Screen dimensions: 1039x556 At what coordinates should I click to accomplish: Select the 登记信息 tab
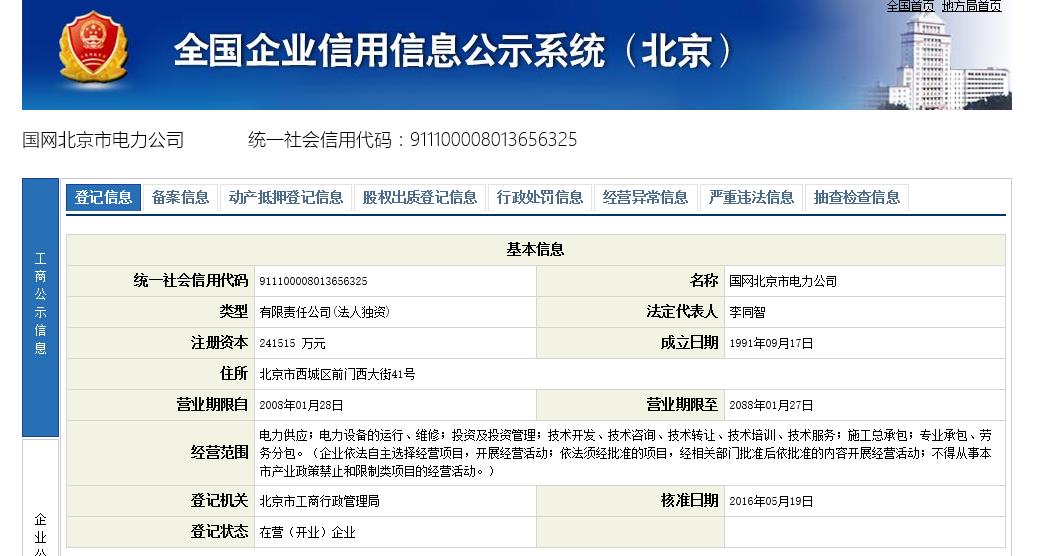coord(103,197)
